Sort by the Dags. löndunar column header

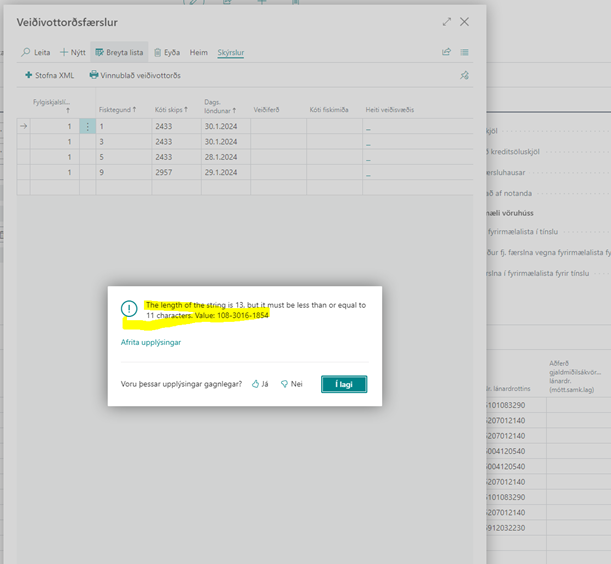(221, 107)
